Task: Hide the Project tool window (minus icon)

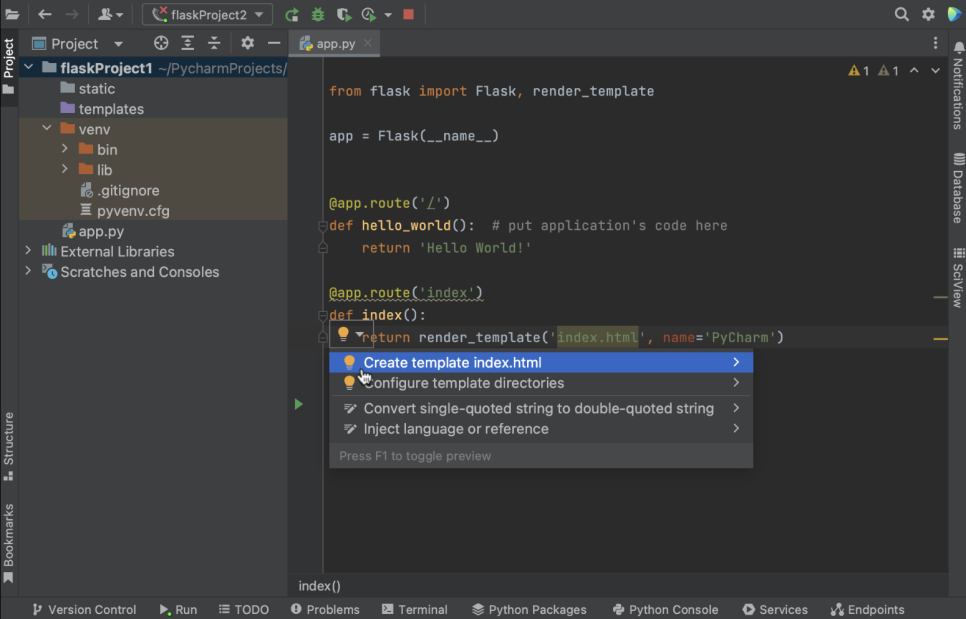Action: pyautogui.click(x=274, y=43)
